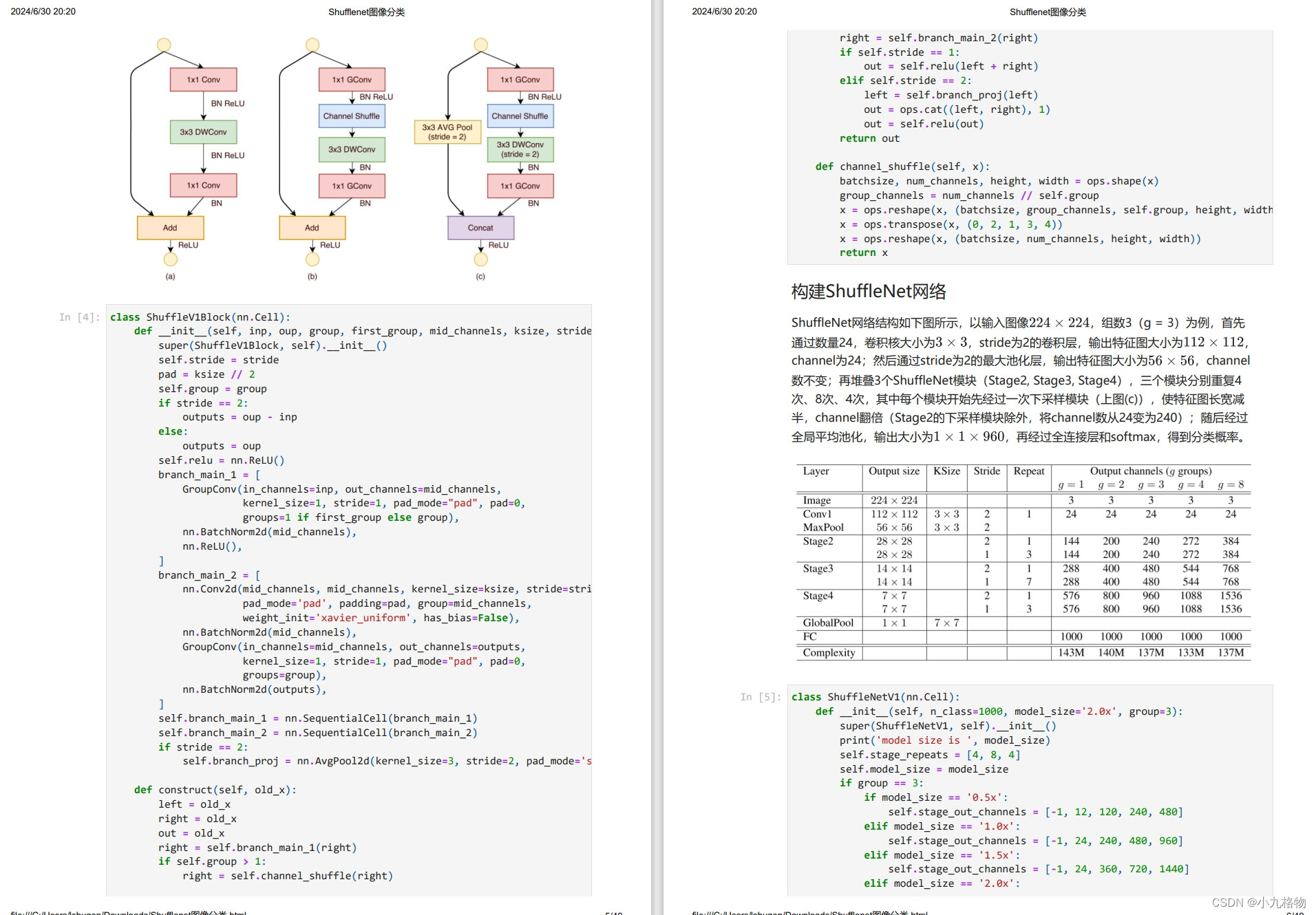The height and width of the screenshot is (915, 1316).
Task: Click the 3x3 AVG Pool (stride = 2) box
Action: [447, 132]
